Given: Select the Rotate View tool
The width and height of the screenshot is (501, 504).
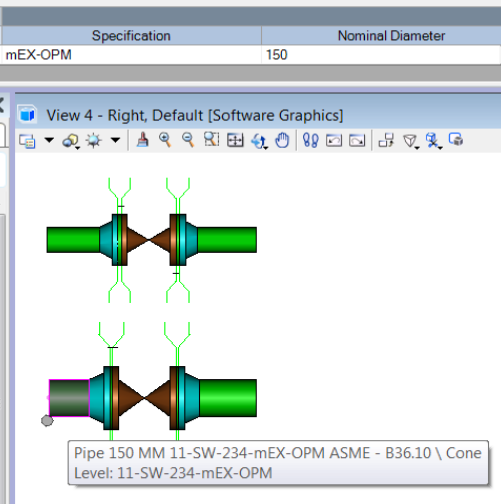Looking at the screenshot, I should [x=260, y=141].
